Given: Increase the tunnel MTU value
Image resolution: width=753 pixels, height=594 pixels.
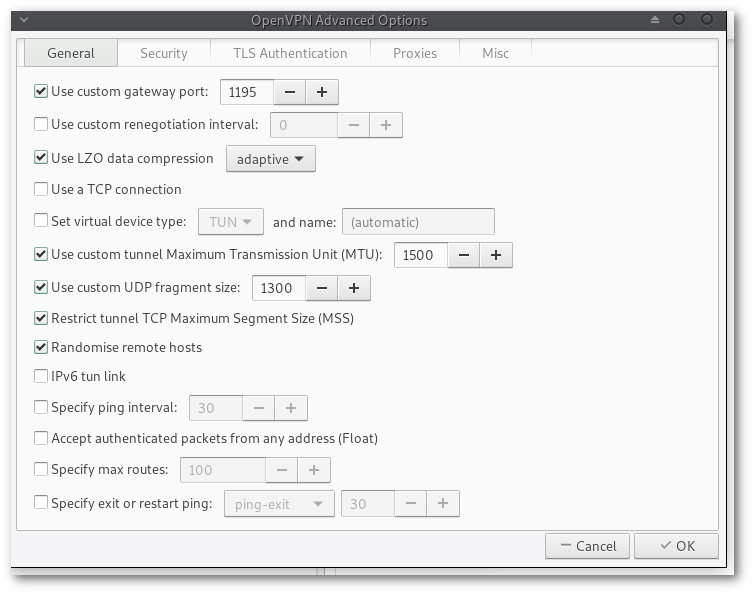Looking at the screenshot, I should coord(496,255).
